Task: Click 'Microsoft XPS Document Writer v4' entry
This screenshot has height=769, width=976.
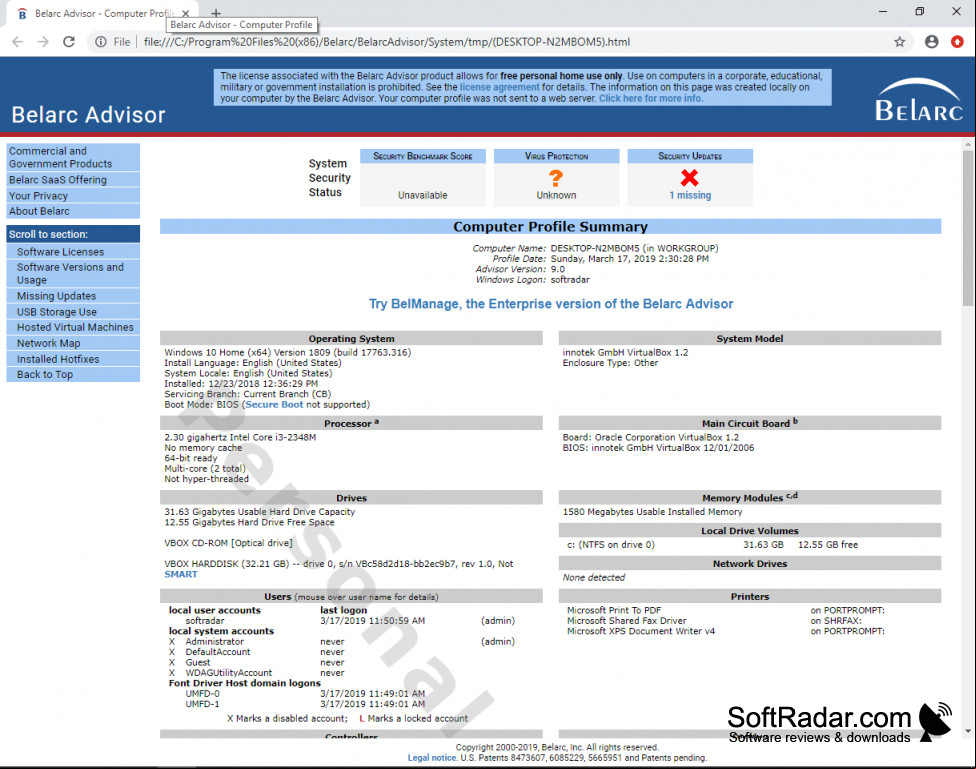Action: [640, 631]
